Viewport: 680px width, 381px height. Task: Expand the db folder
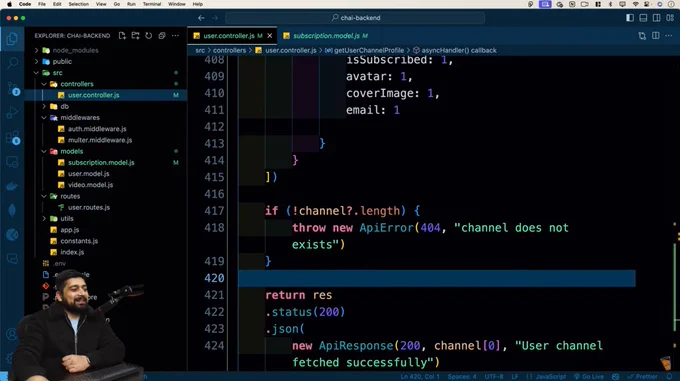[x=44, y=106]
